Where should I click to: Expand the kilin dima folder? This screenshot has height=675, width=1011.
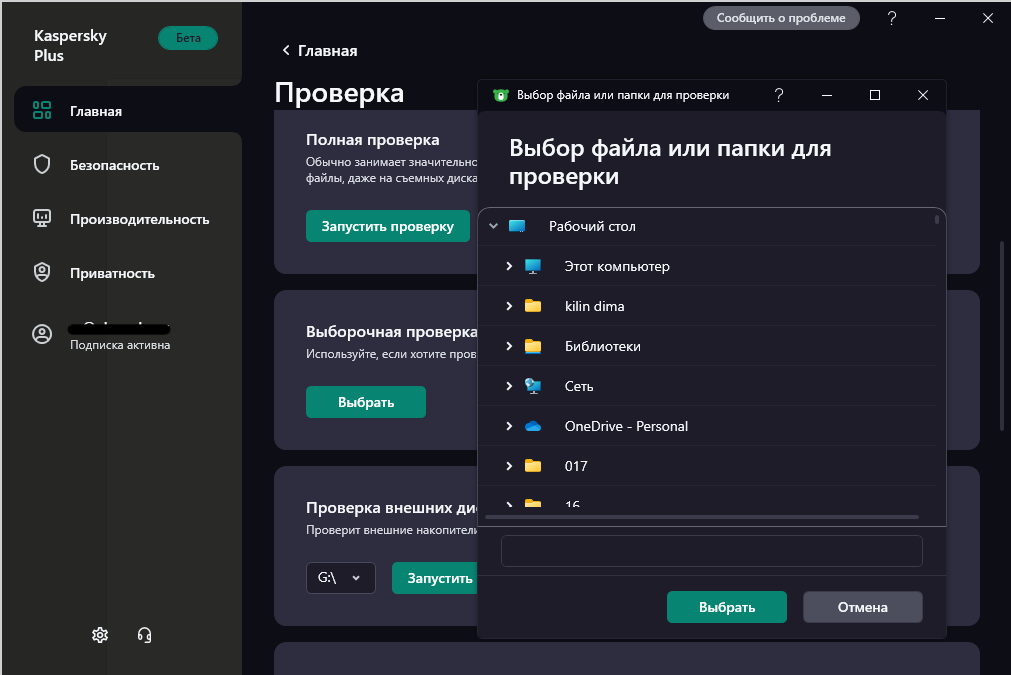tap(509, 306)
